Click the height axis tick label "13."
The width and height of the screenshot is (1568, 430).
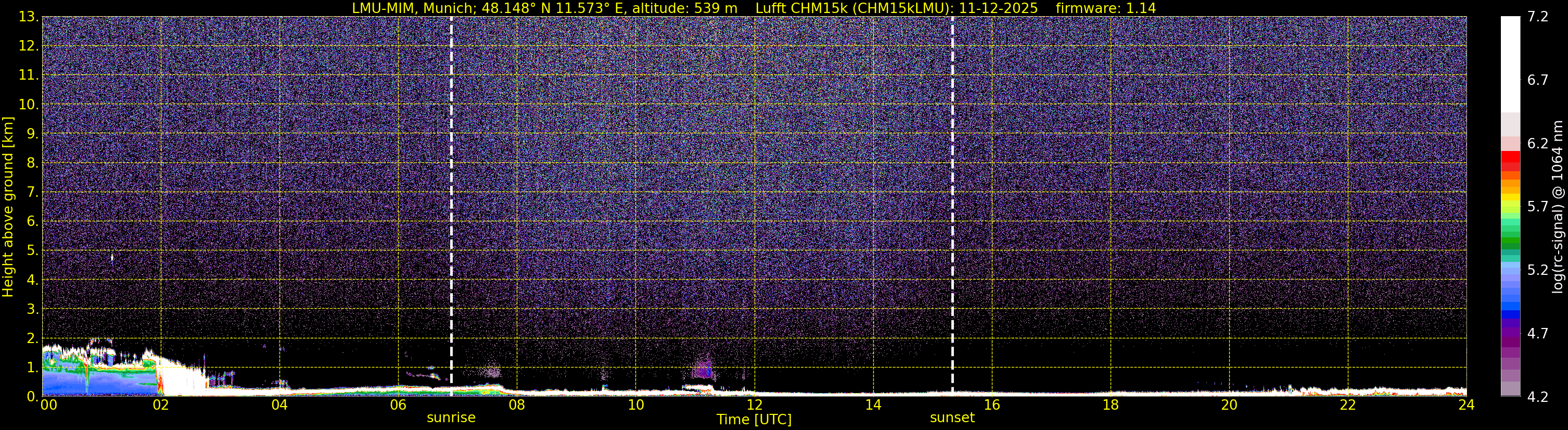point(29,17)
